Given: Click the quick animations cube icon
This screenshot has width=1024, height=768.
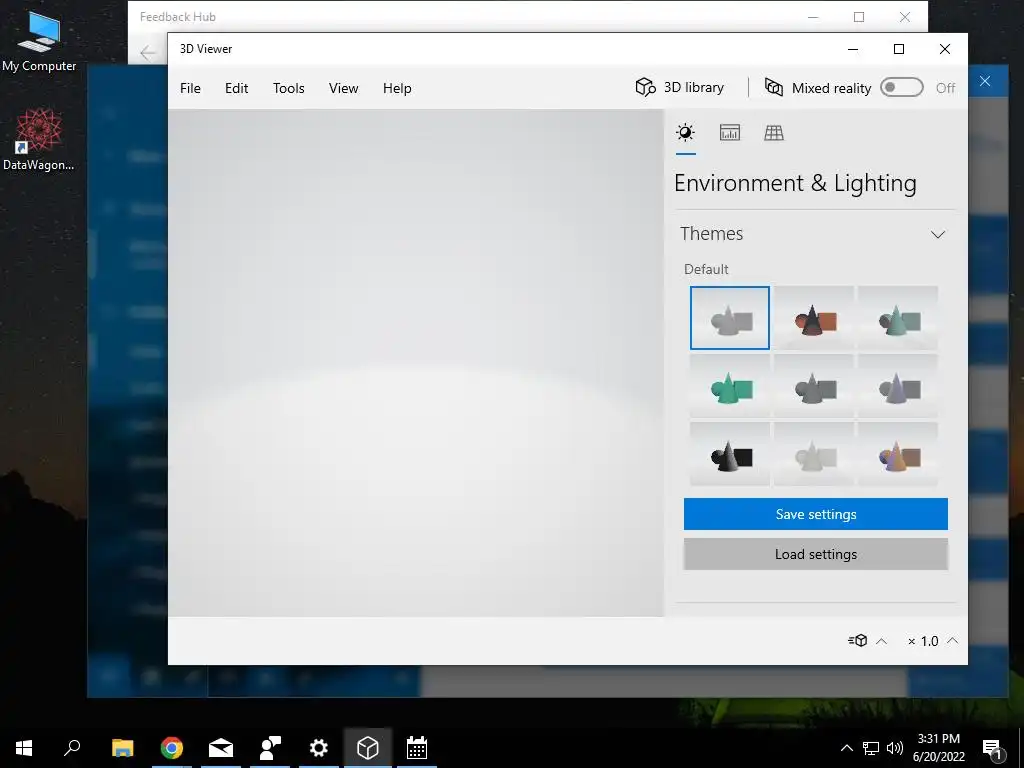Looking at the screenshot, I should tap(857, 641).
